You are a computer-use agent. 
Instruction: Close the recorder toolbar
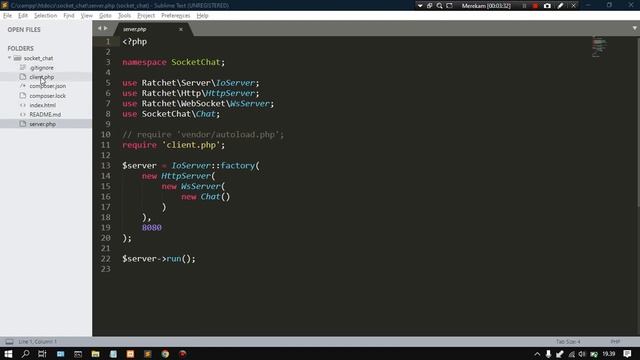click(x=573, y=6)
